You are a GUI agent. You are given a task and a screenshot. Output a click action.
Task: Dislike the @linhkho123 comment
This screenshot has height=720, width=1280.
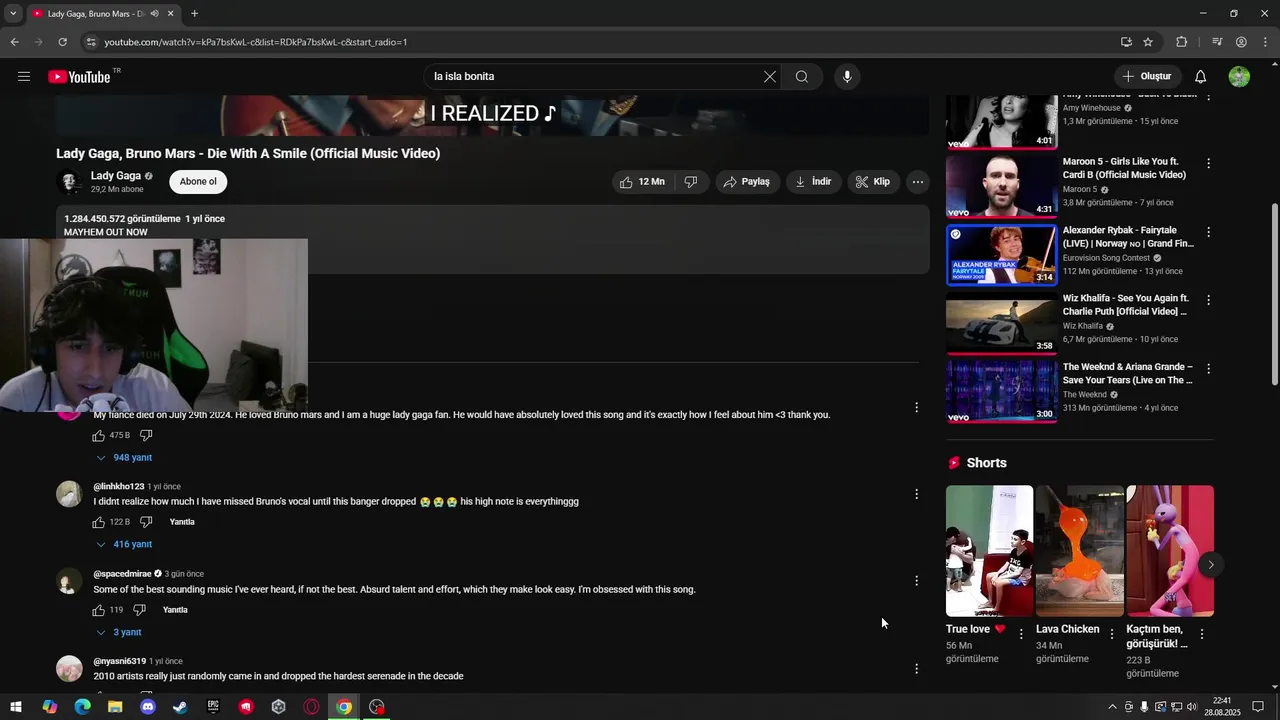[x=146, y=522]
